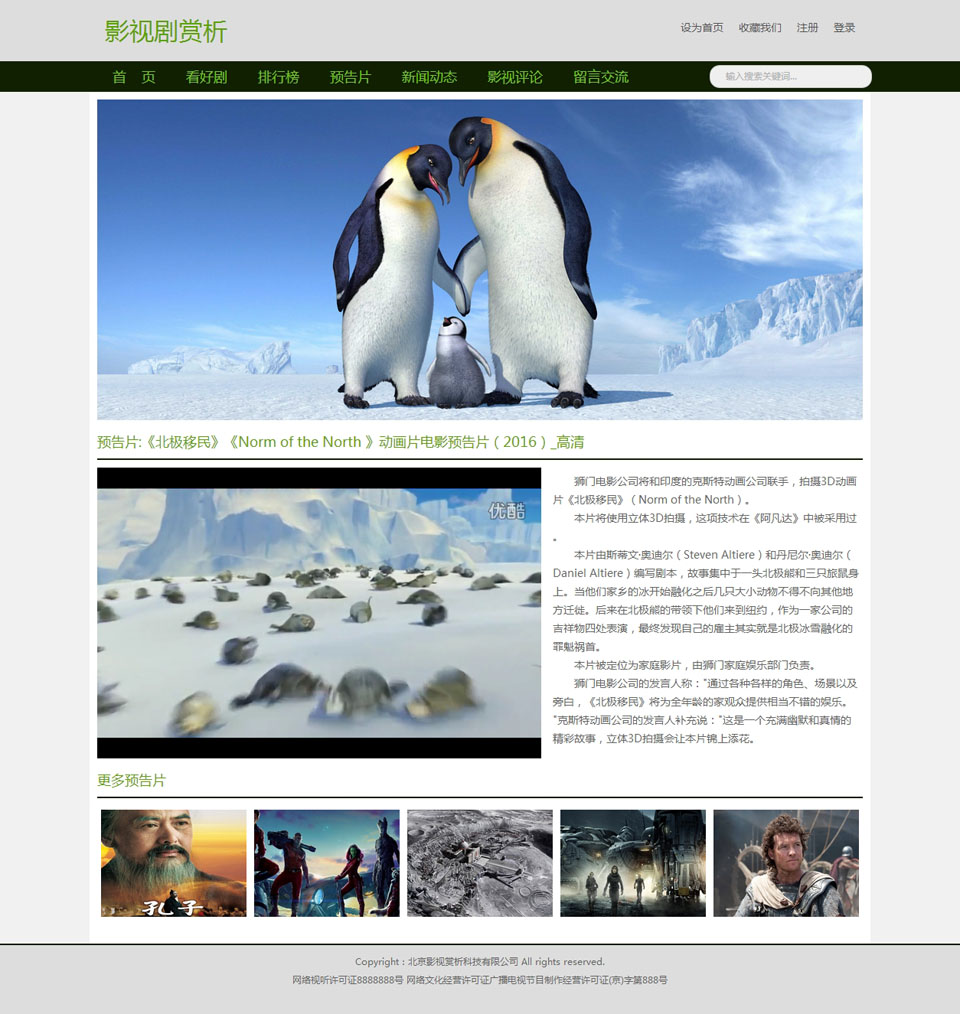Open the black-and-white aerial view thumbnail

[x=480, y=863]
